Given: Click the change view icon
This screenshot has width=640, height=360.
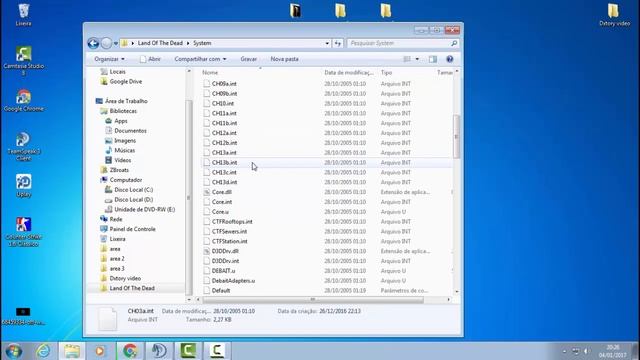Looking at the screenshot, I should 407,59.
